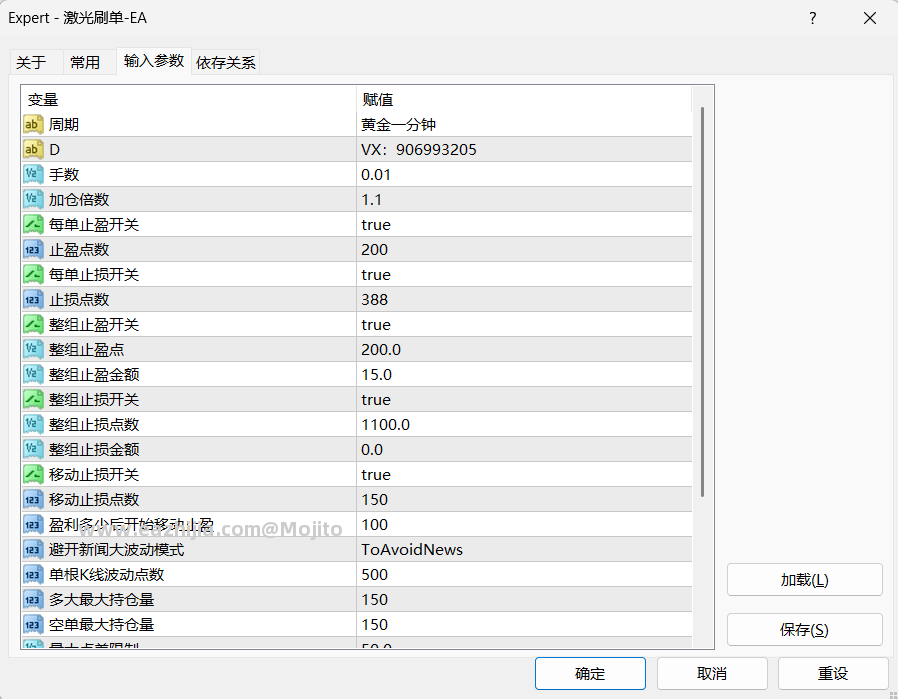Viewport: 898px width, 699px height.
Task: Edit the 加仓倍数 value 1.1
Action: [x=524, y=199]
